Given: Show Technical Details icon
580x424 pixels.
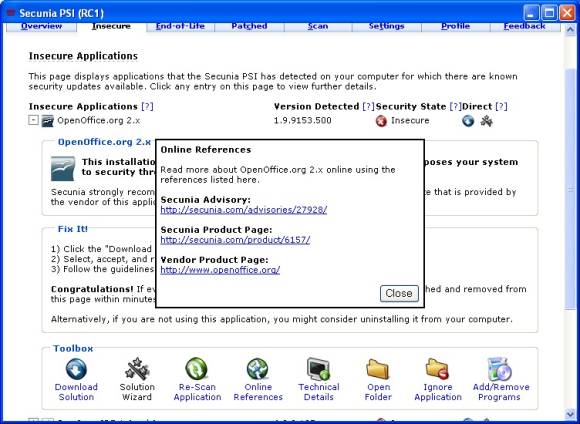Looking at the screenshot, I should pos(318,369).
